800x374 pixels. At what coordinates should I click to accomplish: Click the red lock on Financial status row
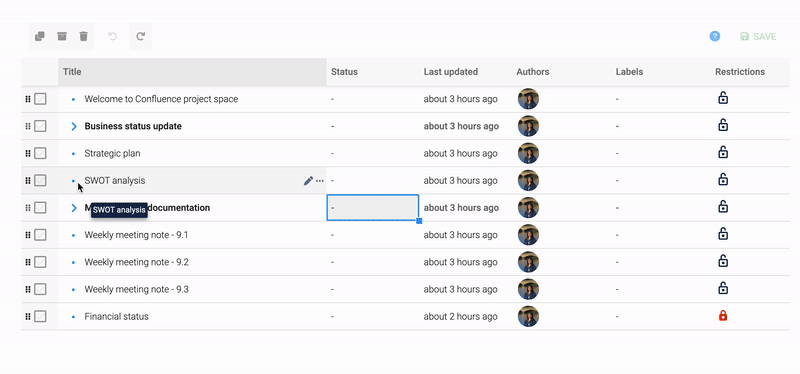[722, 316]
